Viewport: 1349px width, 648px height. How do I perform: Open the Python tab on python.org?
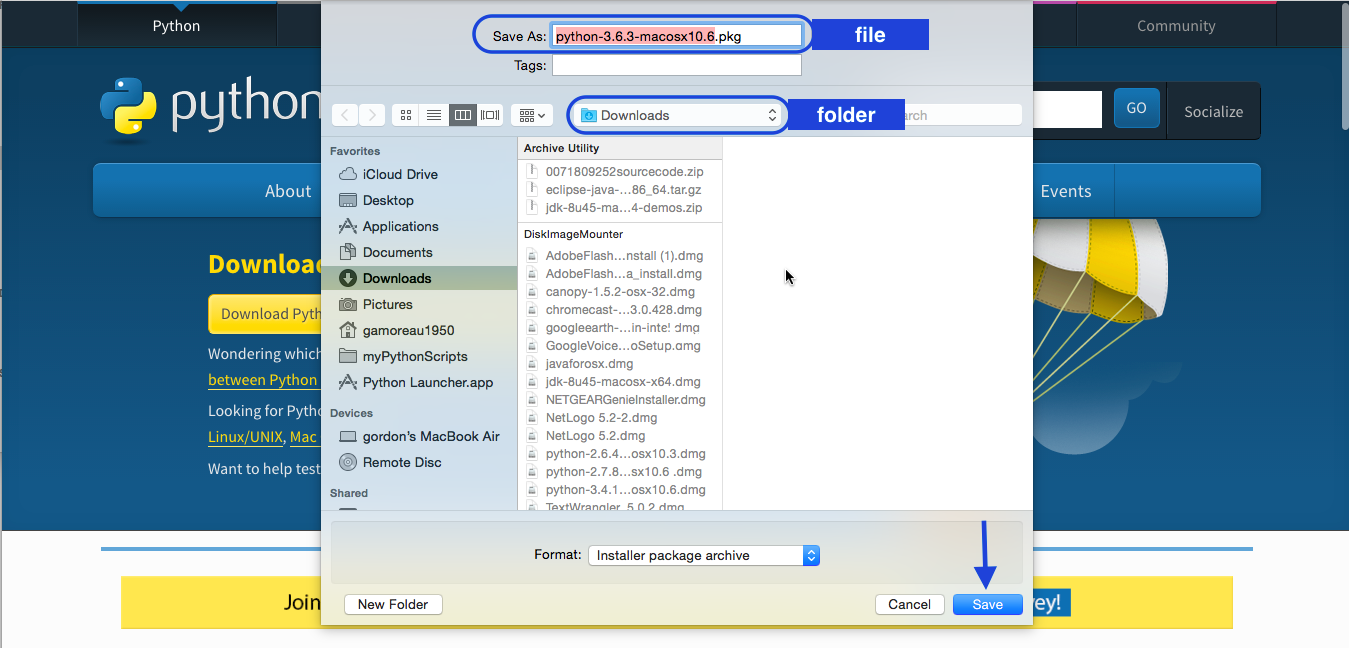tap(176, 25)
